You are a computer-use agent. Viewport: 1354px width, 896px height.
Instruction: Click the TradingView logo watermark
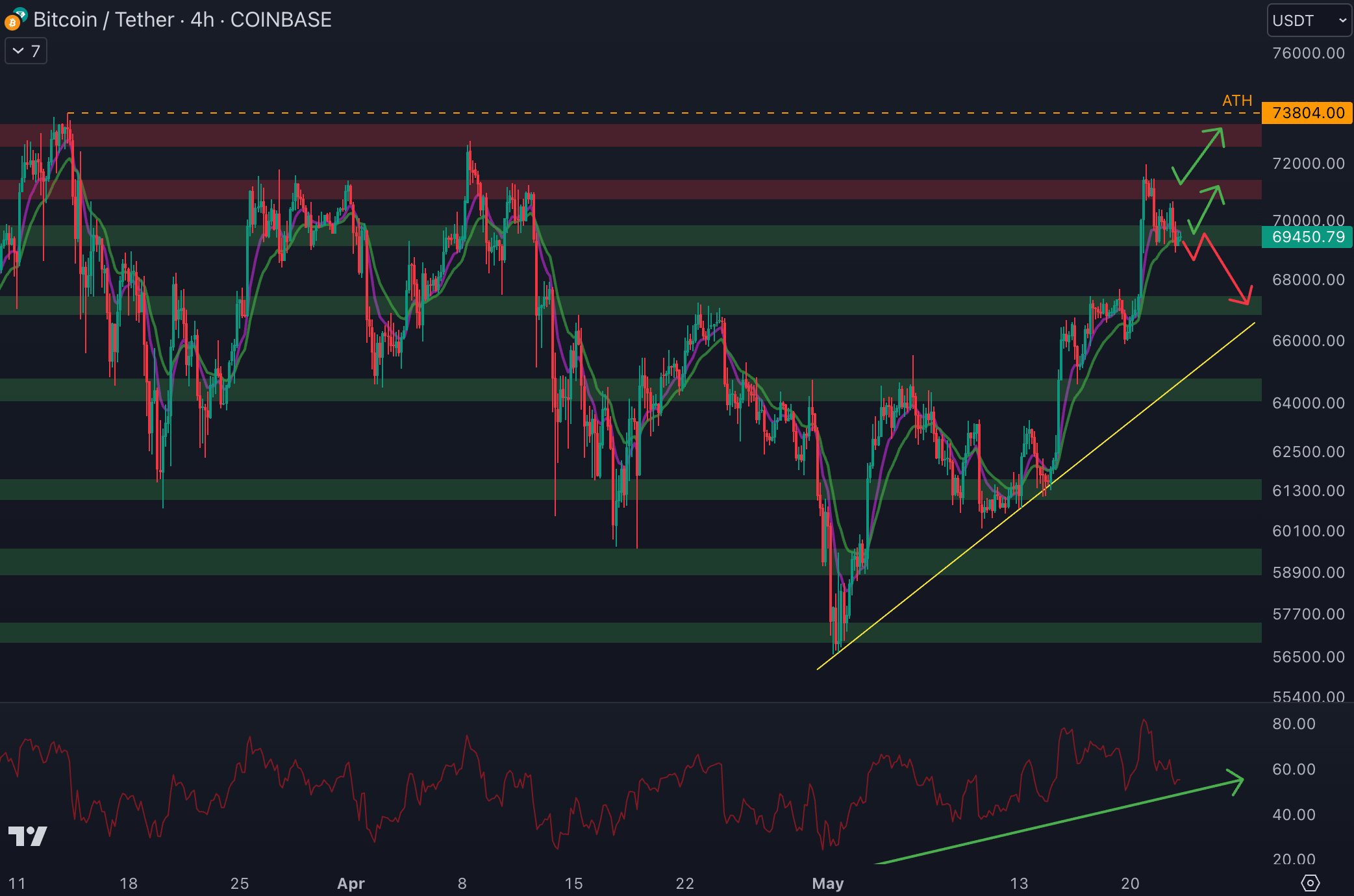27,836
